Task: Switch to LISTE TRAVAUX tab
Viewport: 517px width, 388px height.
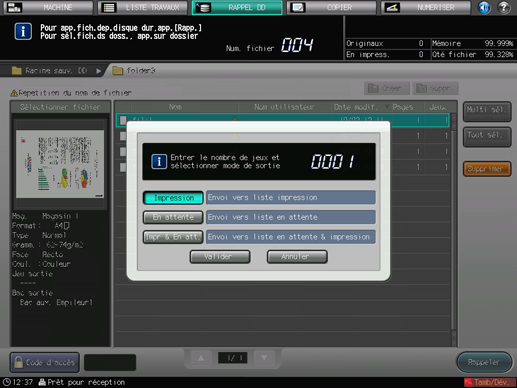Action: point(143,7)
